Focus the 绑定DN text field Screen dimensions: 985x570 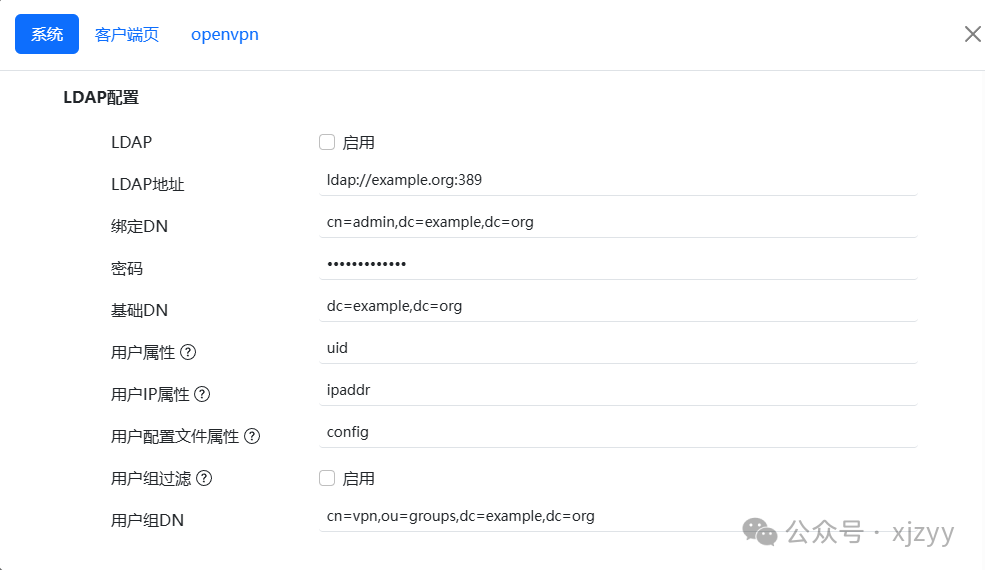pos(618,222)
